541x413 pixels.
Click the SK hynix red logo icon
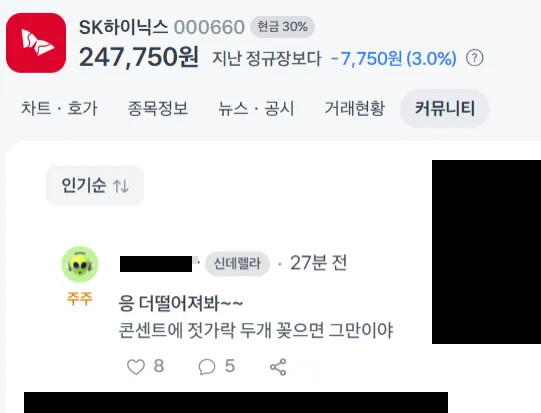click(36, 43)
